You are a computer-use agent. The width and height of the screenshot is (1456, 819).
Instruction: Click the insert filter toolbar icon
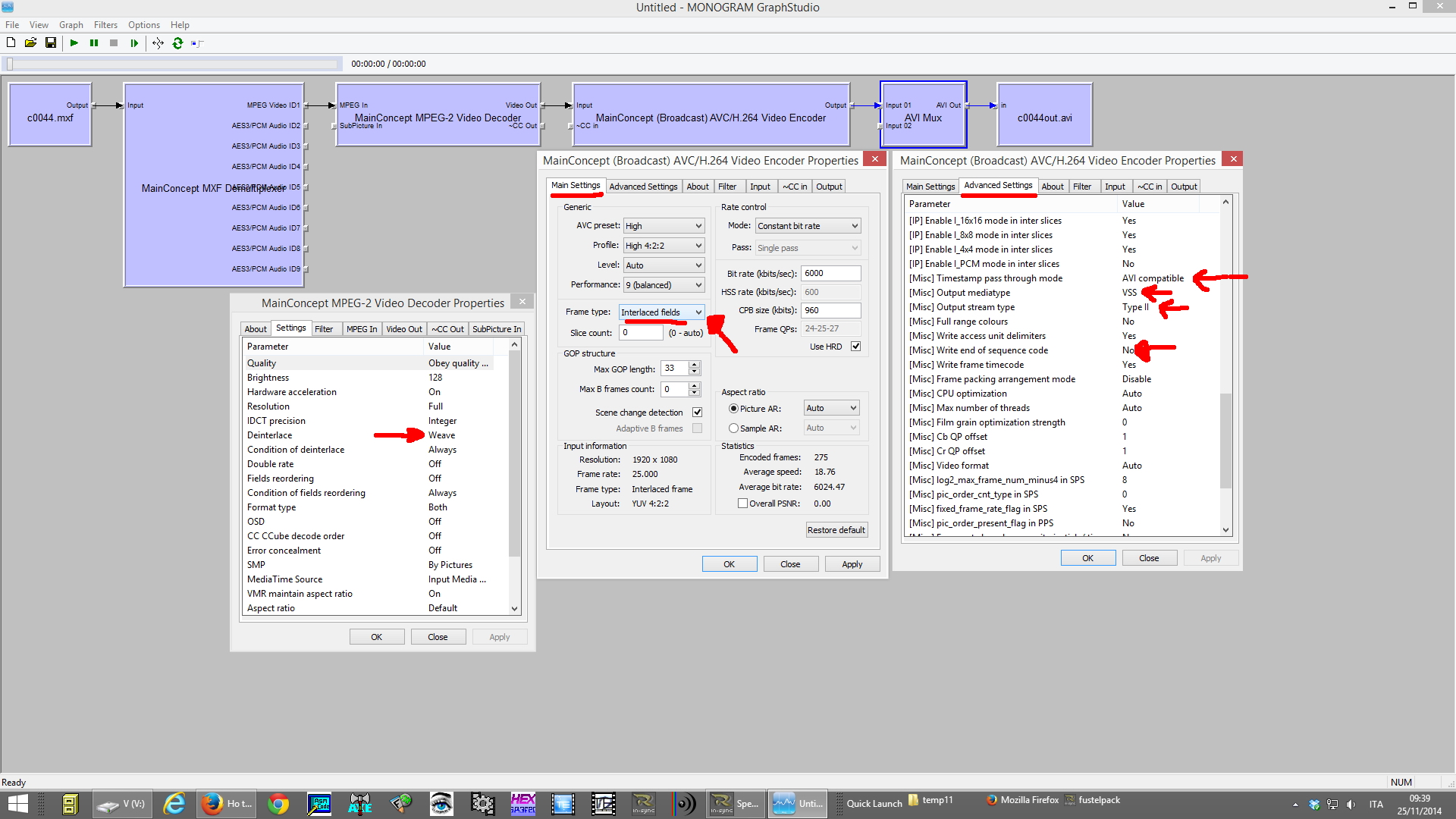click(197, 43)
